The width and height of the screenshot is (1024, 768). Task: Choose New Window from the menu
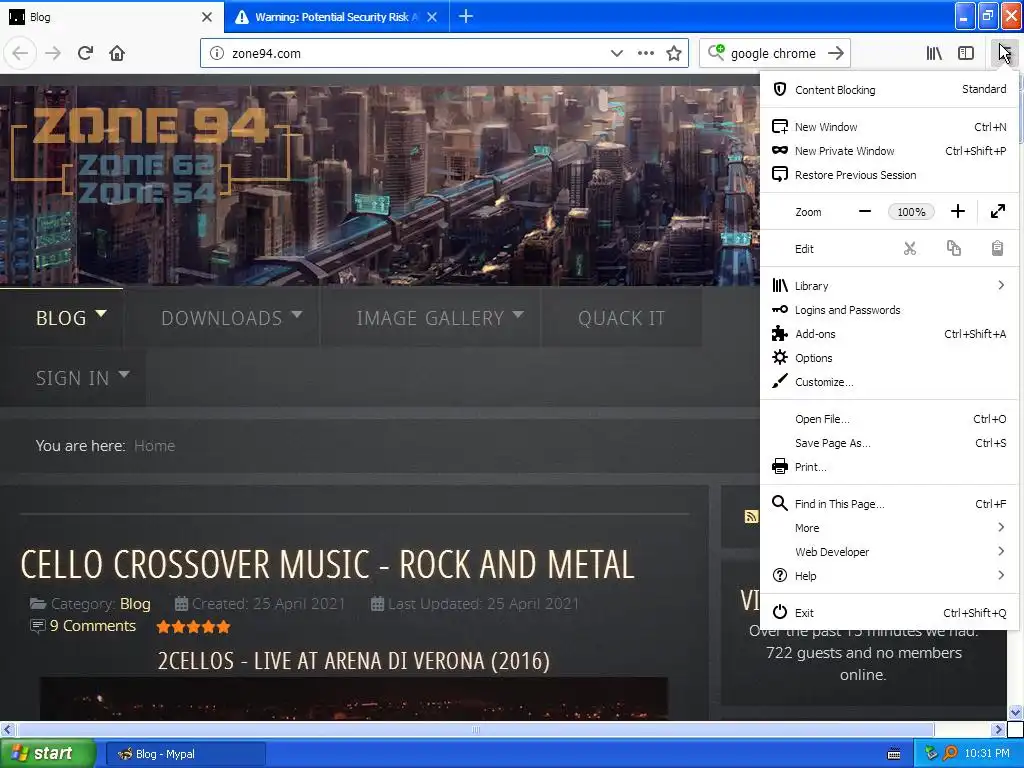(x=889, y=127)
